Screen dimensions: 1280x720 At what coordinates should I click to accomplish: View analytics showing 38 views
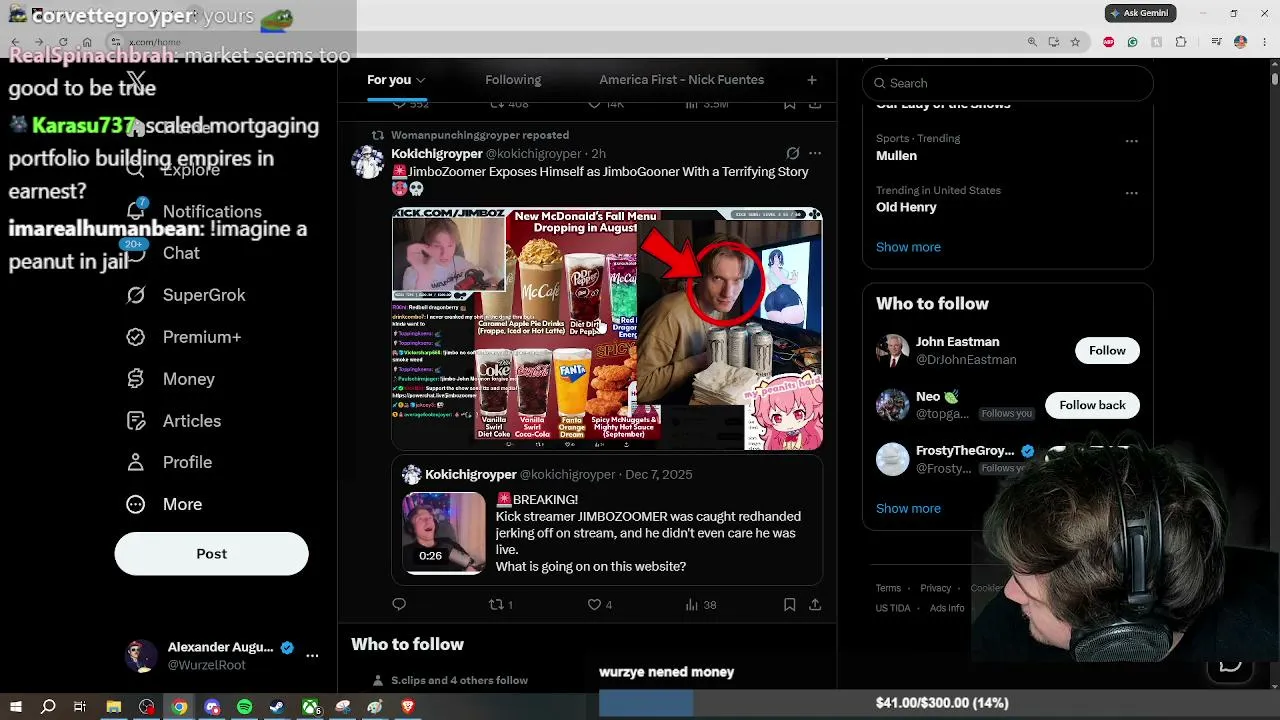[701, 604]
